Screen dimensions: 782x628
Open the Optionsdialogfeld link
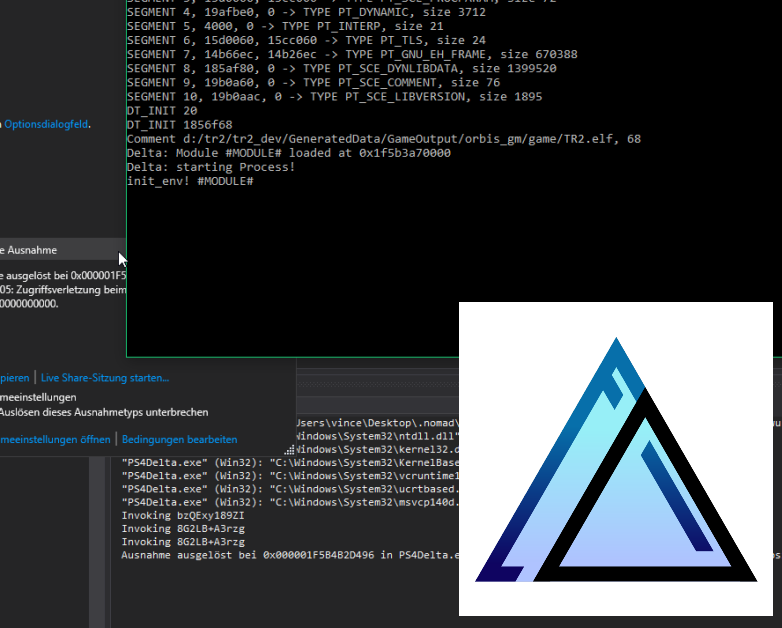point(46,124)
